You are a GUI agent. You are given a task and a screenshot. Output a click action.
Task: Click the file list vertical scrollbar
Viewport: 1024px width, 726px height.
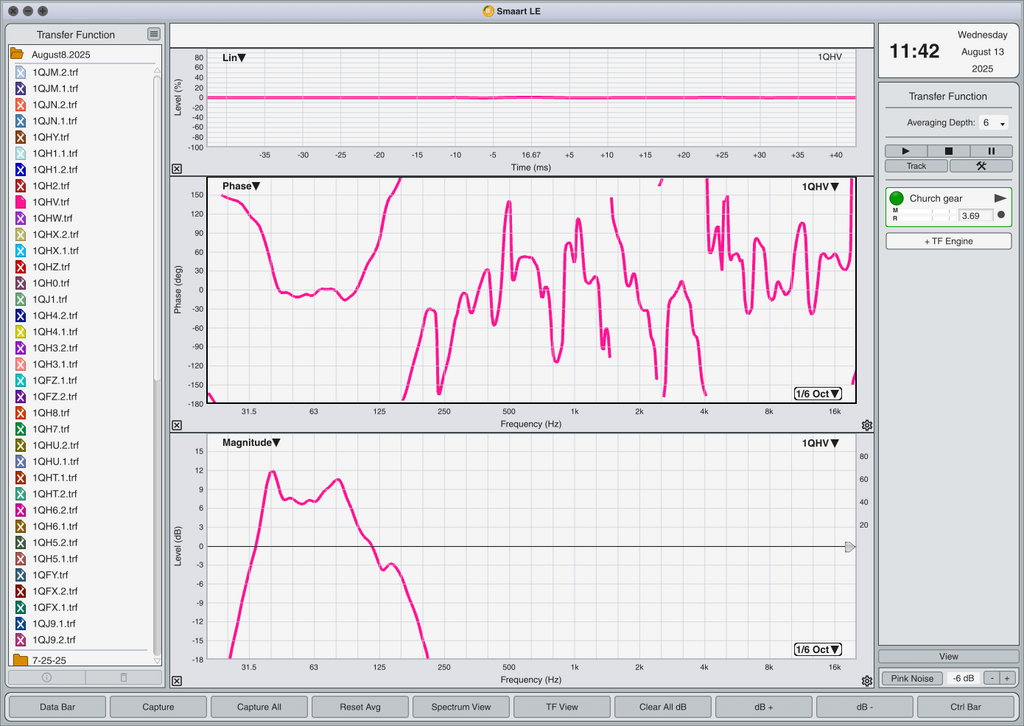[157, 229]
